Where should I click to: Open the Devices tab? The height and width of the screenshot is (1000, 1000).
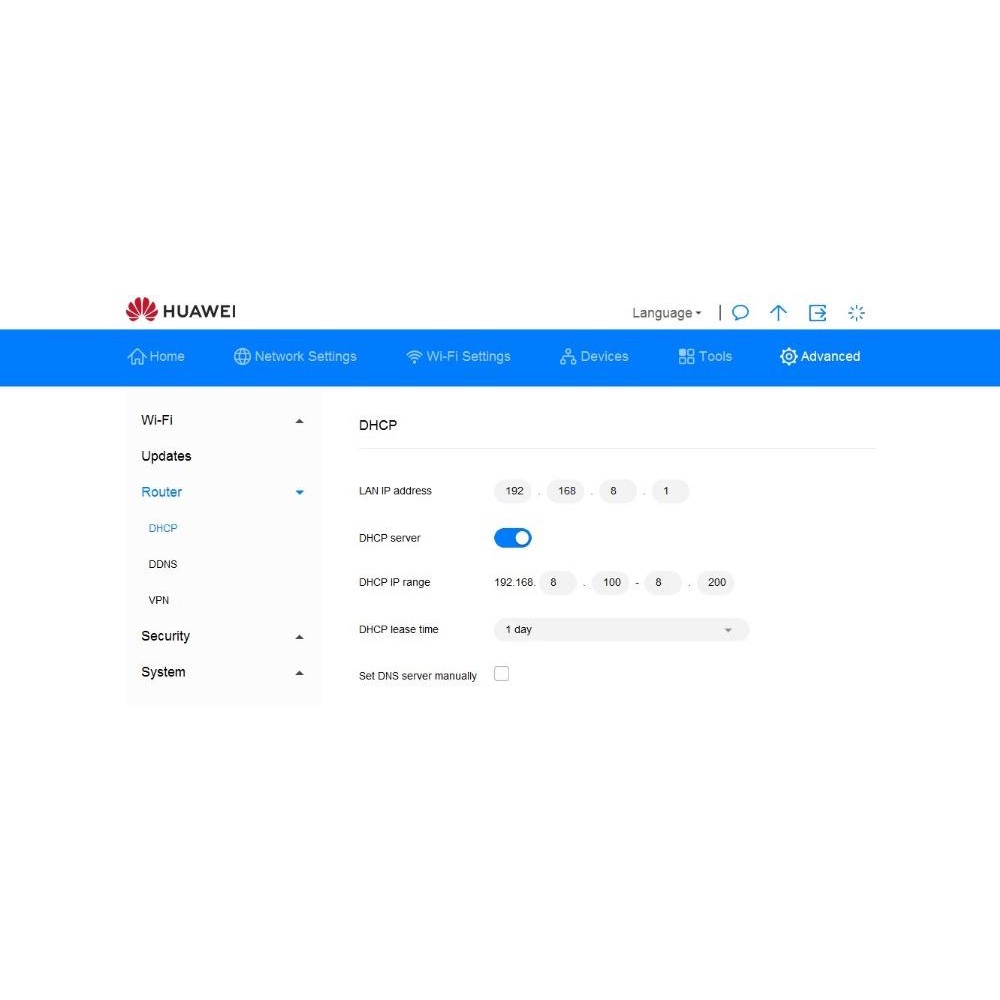(x=594, y=357)
